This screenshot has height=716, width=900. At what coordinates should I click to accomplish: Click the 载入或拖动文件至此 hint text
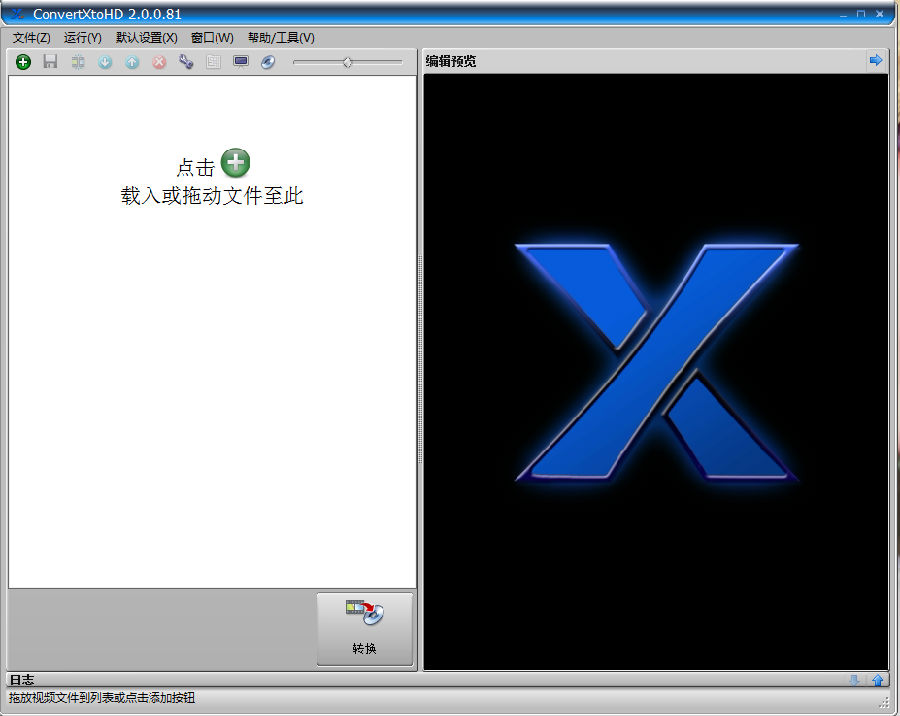[x=212, y=196]
